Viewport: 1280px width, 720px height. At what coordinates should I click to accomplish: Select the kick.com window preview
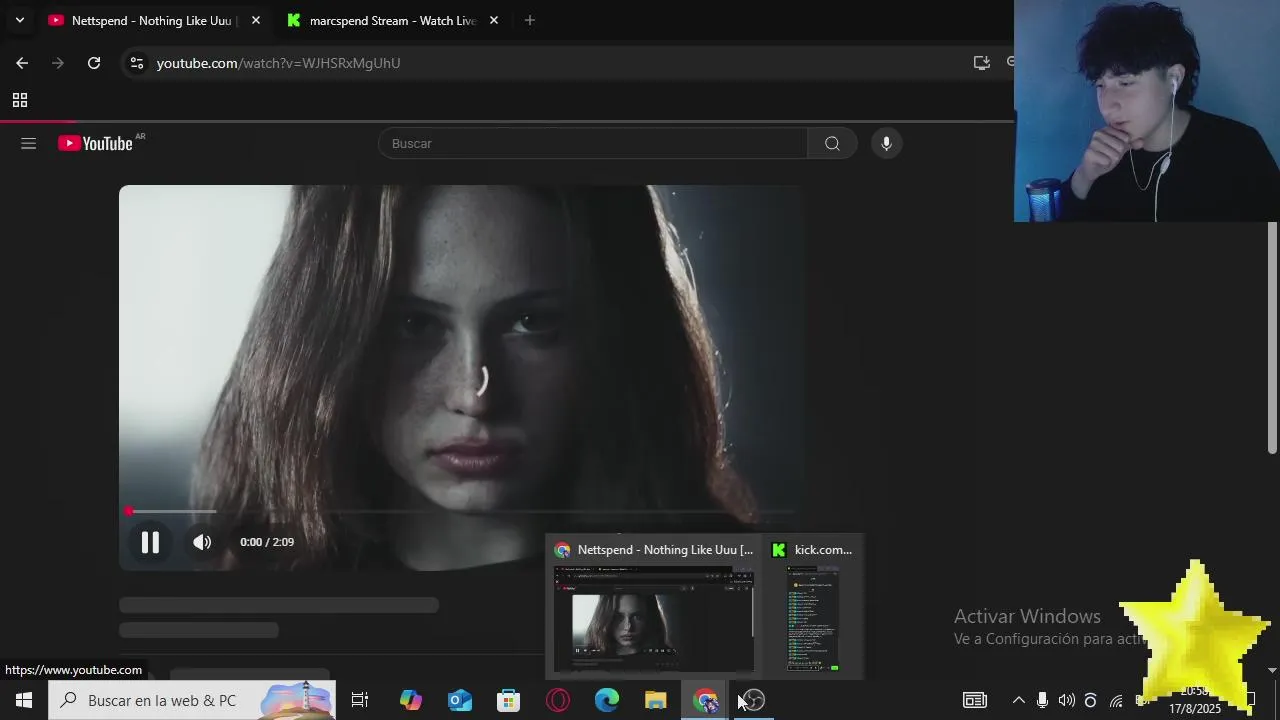[813, 607]
